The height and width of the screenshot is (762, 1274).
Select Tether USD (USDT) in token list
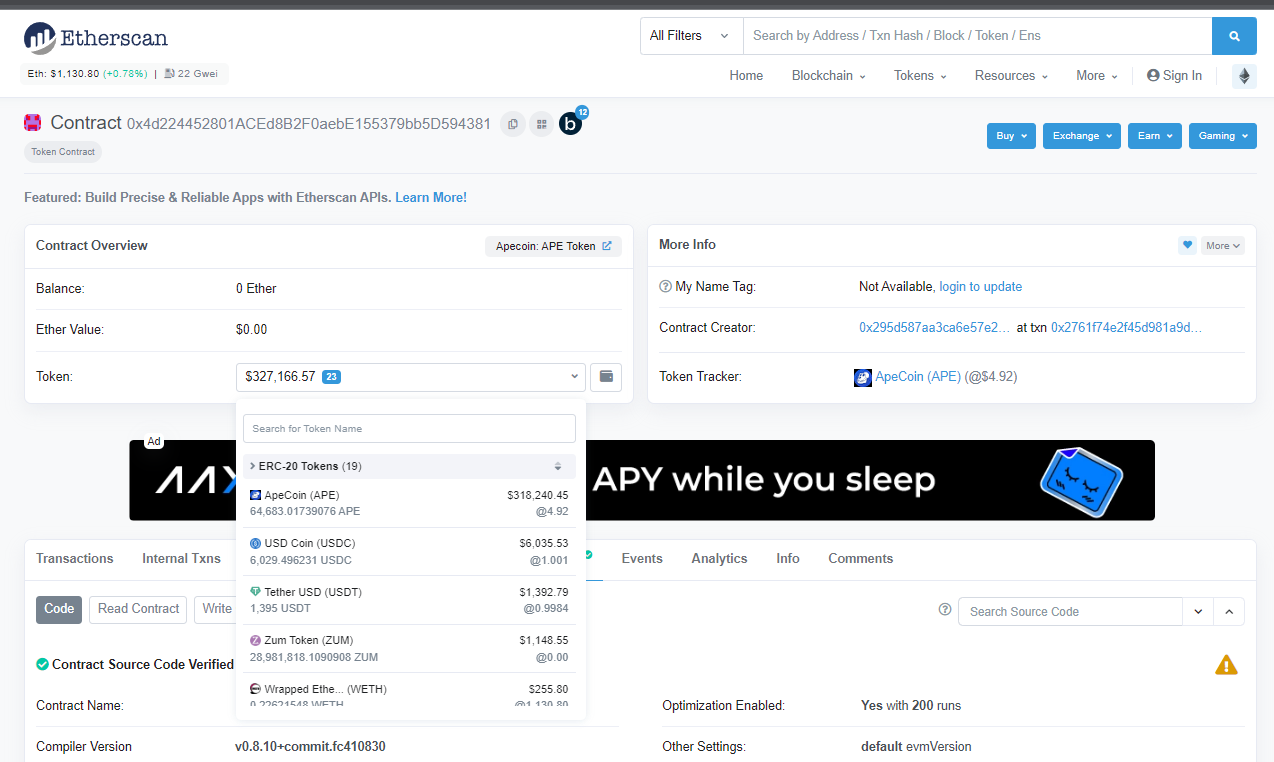coord(409,600)
